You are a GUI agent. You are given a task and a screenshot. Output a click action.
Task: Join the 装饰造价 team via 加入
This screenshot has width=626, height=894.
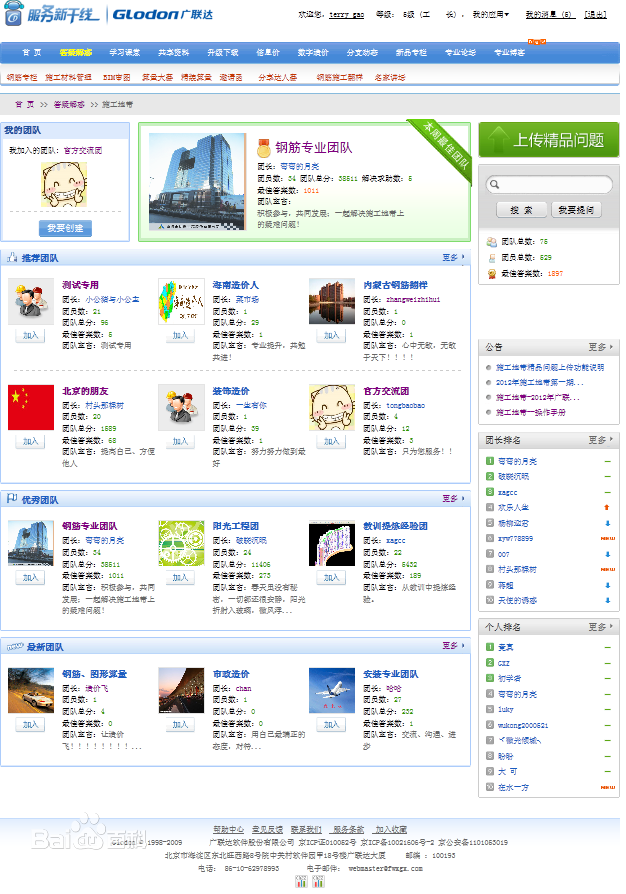181,441
